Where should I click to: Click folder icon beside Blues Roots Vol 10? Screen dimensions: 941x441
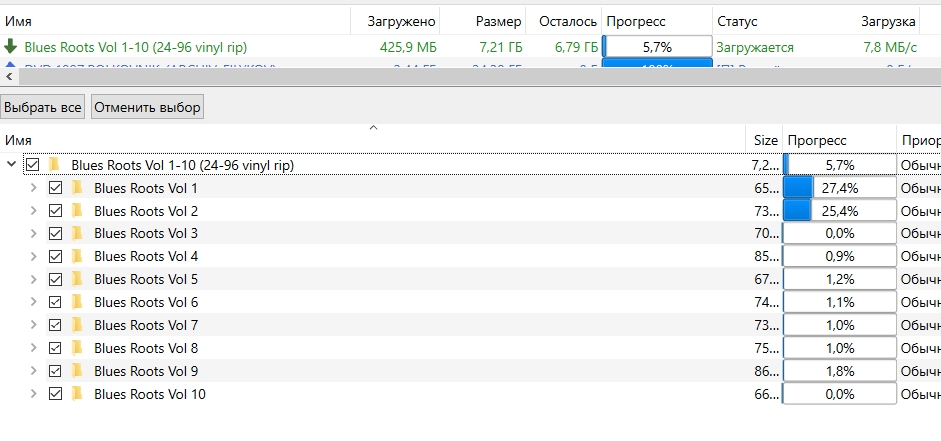pos(77,394)
